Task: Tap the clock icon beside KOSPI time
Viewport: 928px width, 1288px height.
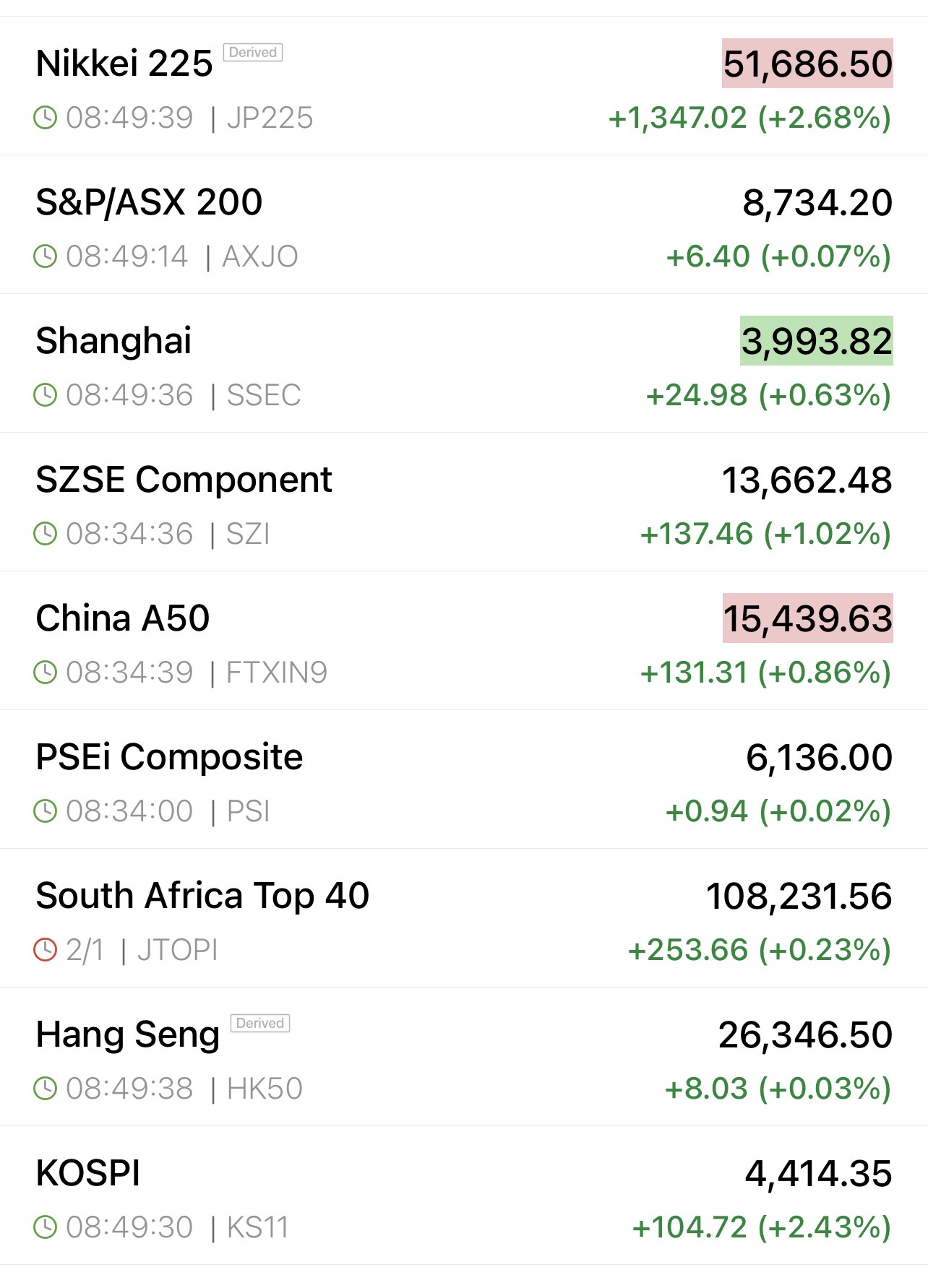Action: pyautogui.click(x=46, y=1227)
